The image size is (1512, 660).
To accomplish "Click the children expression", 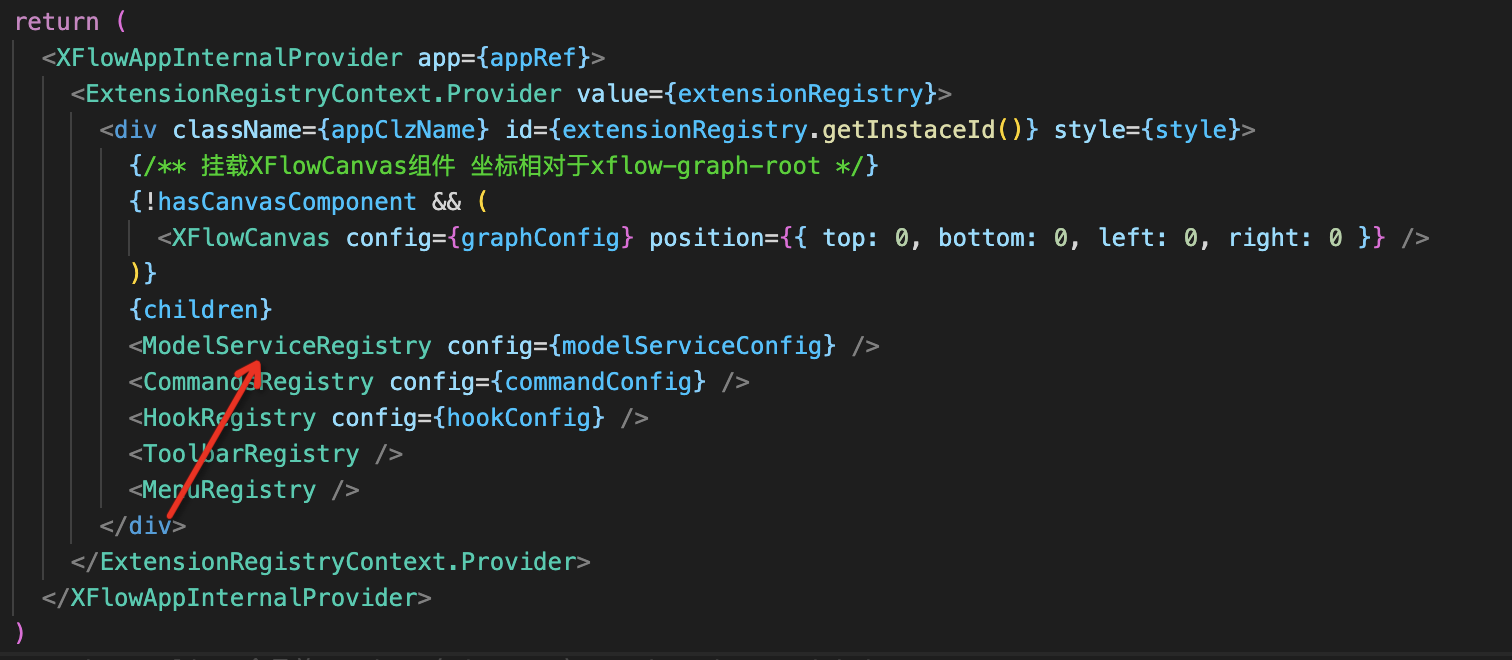I will point(200,309).
